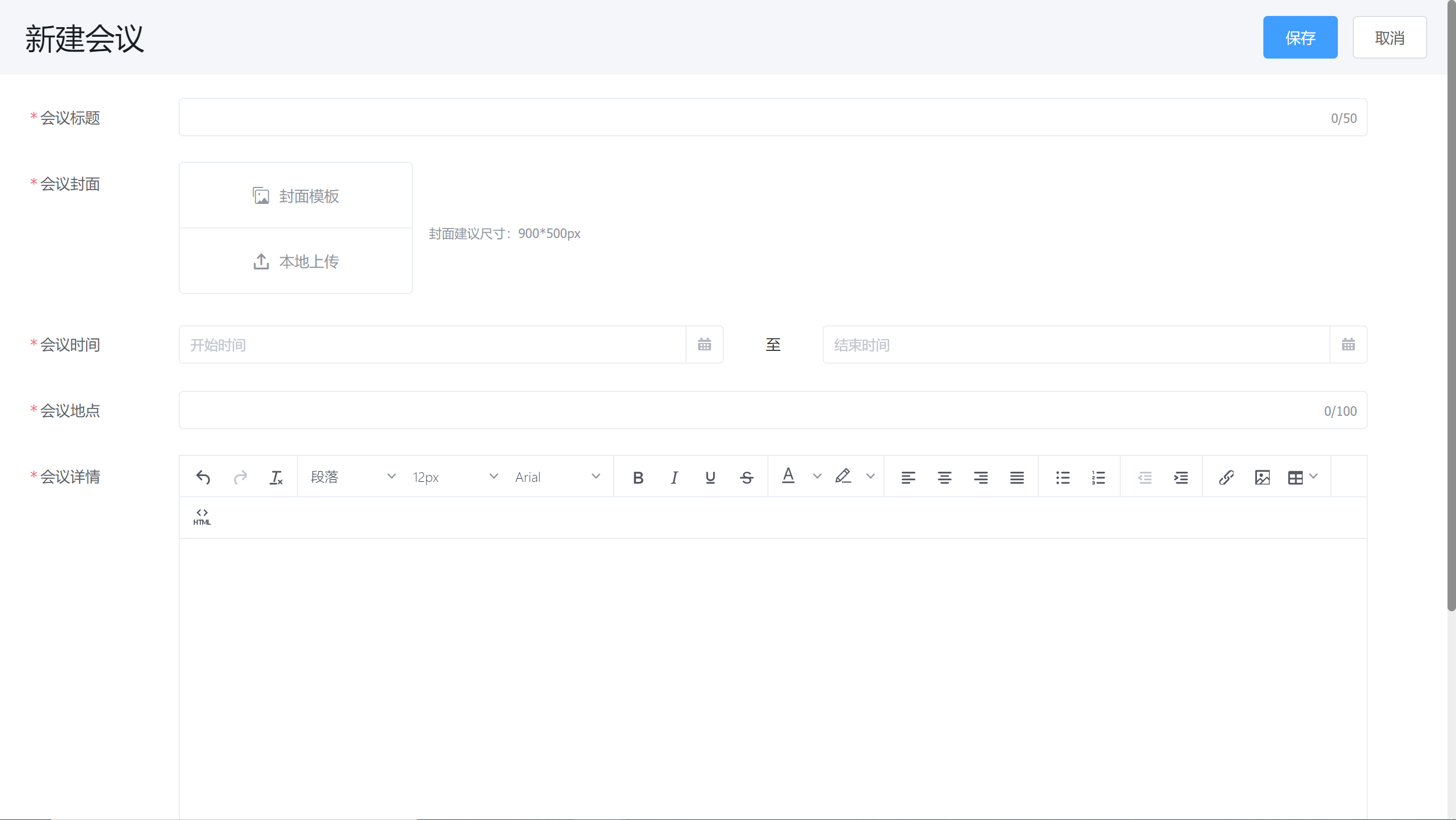Viewport: 1456px width, 820px height.
Task: Open calendar picker for start time
Action: point(704,345)
